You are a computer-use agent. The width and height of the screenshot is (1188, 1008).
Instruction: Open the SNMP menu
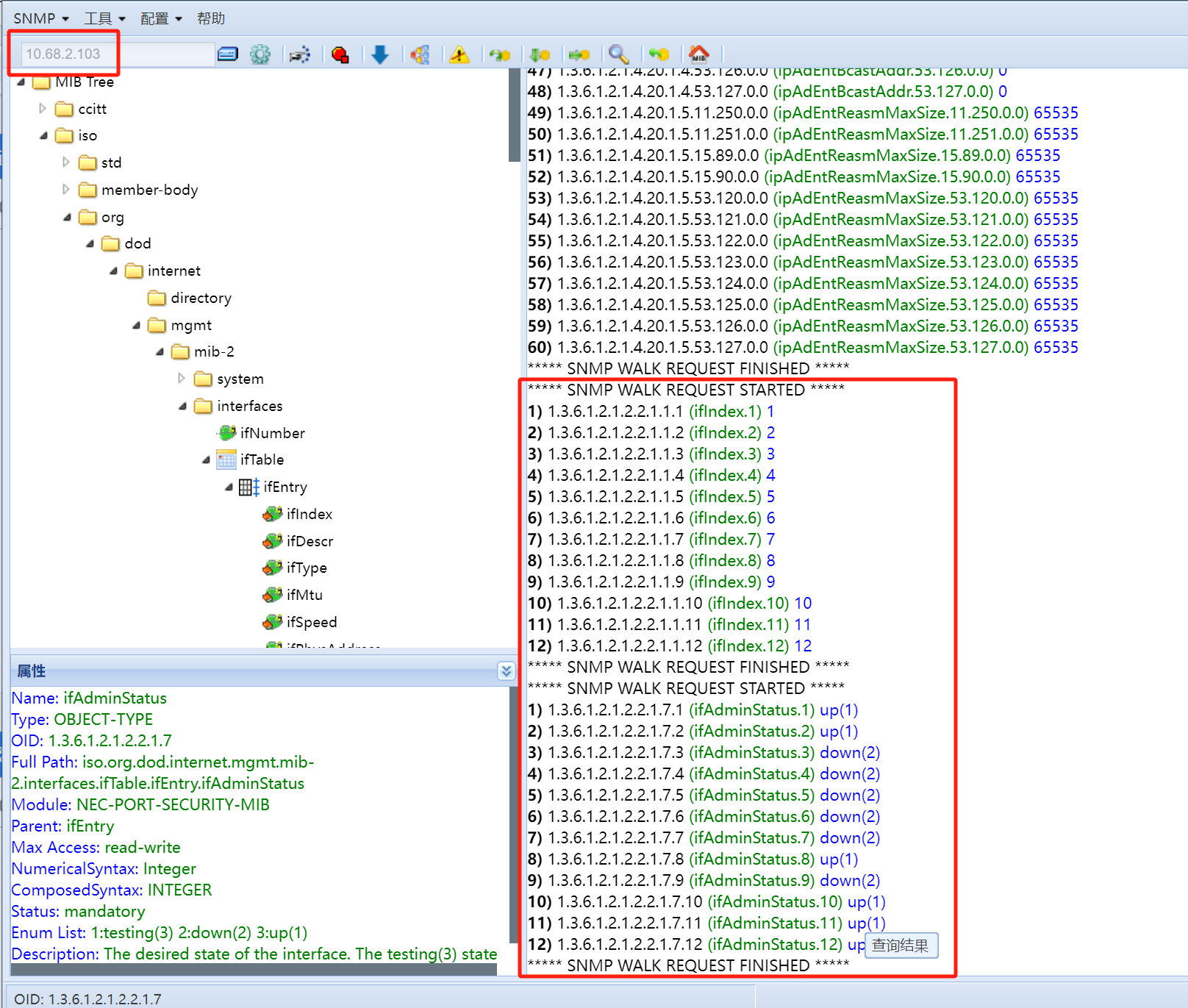point(40,18)
